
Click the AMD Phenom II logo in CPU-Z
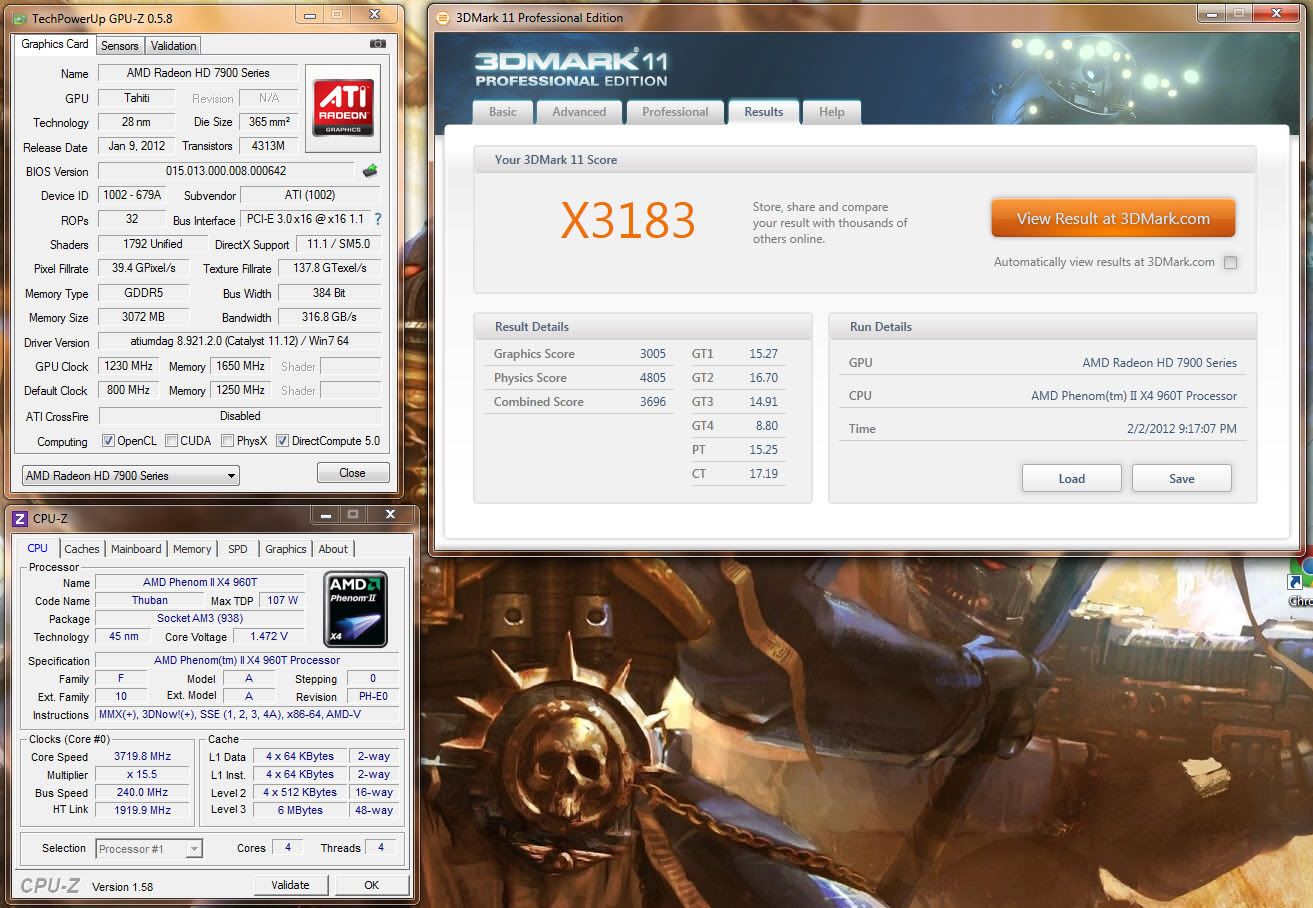click(355, 608)
